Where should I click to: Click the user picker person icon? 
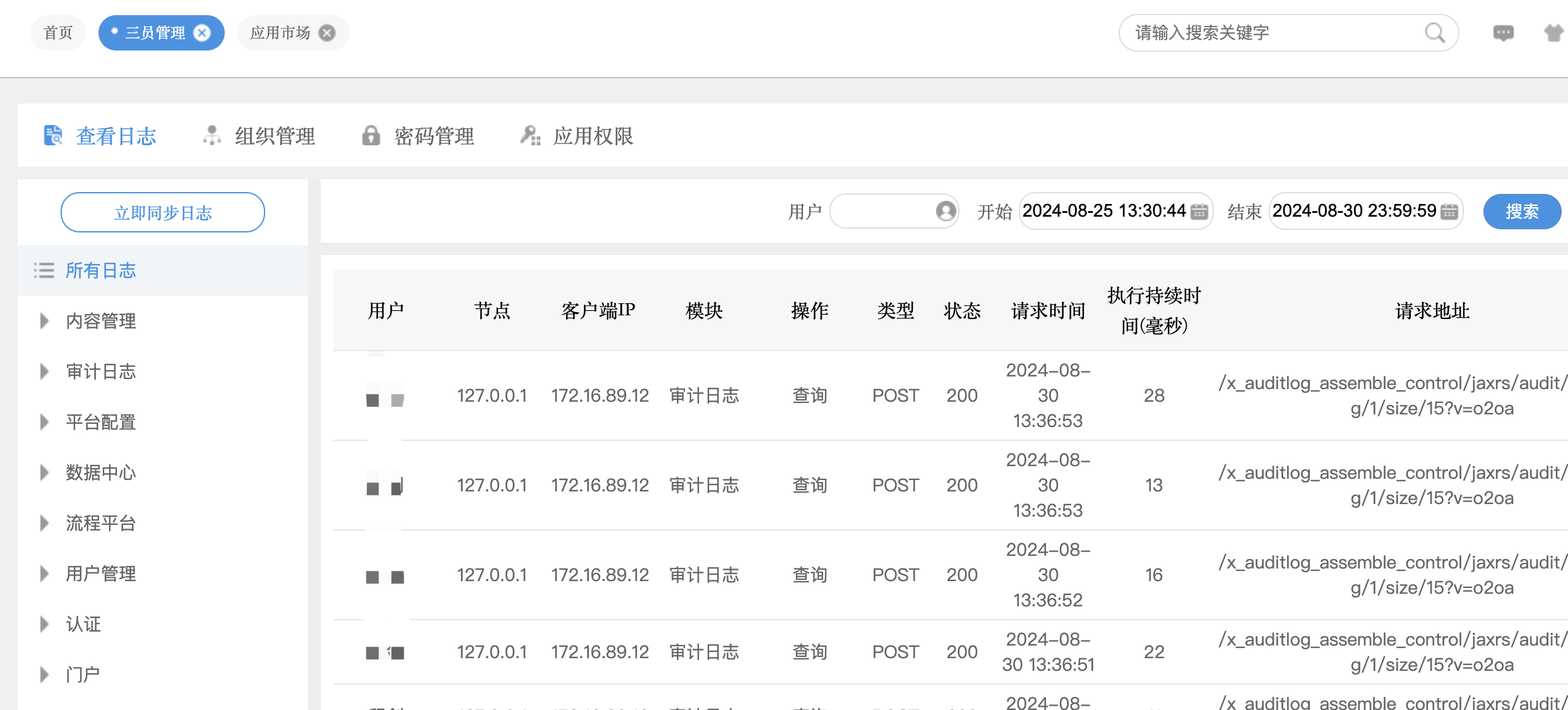[x=945, y=211]
